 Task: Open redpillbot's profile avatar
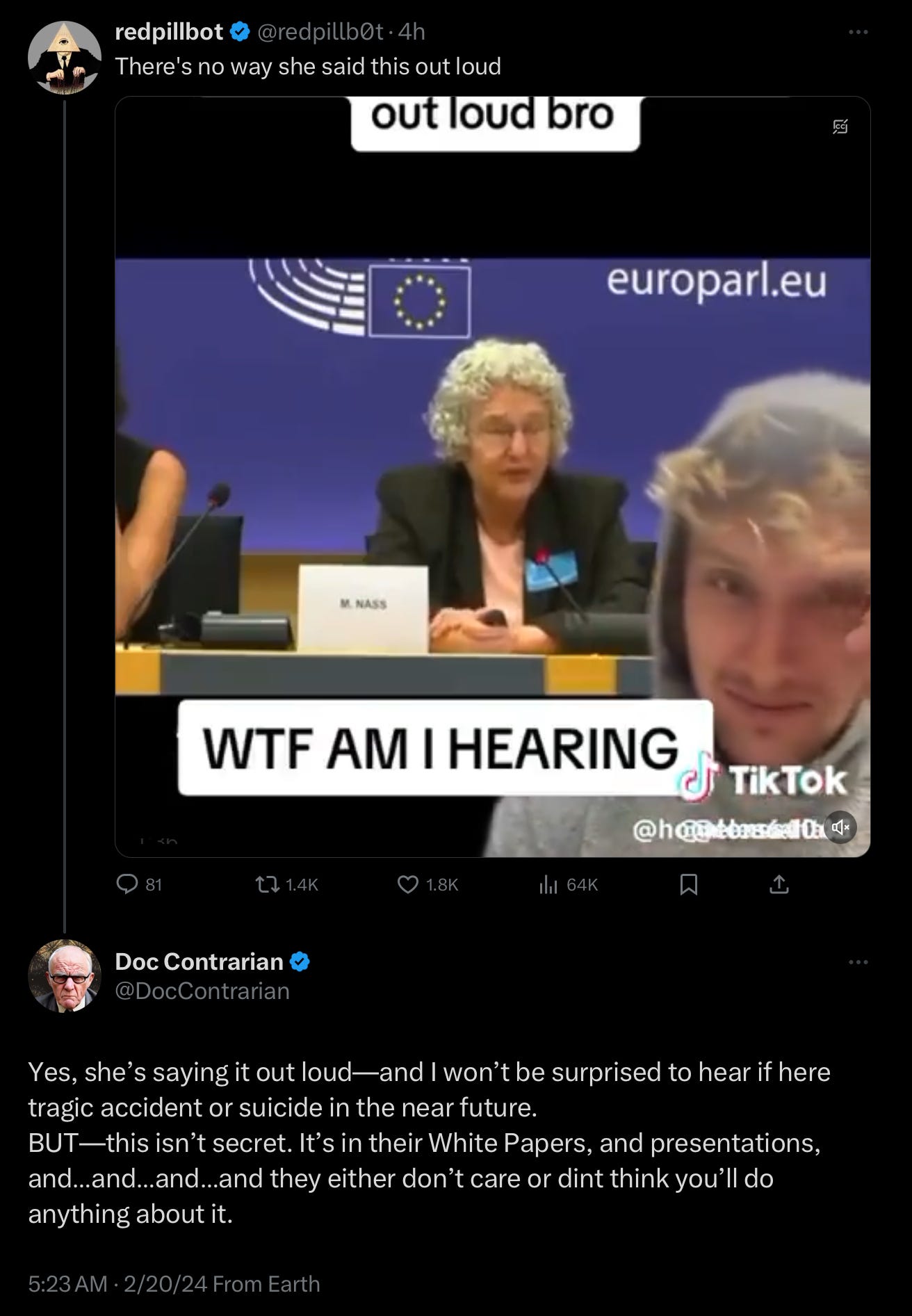(64, 58)
